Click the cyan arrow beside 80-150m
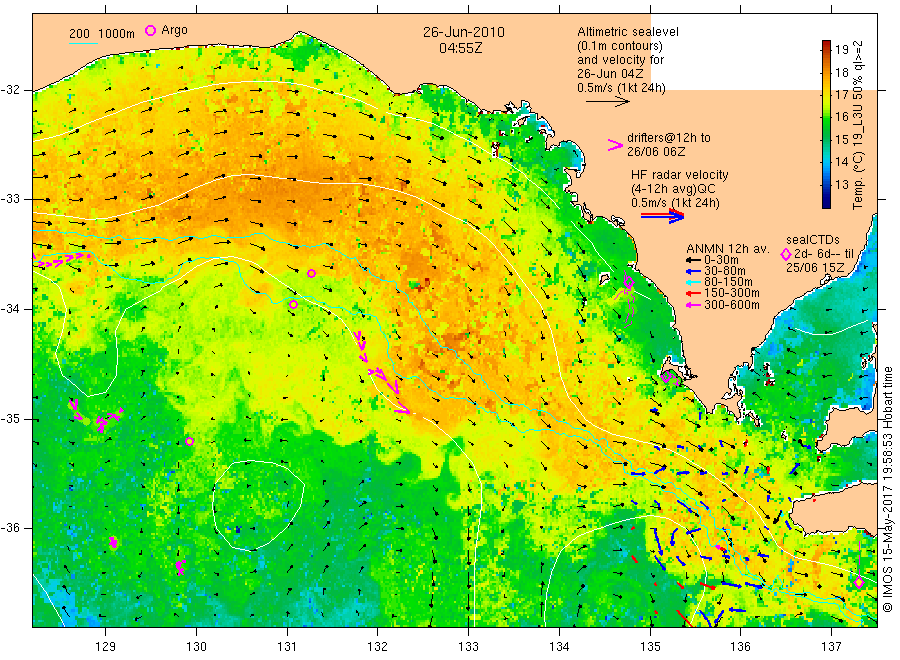900x660 pixels. (x=693, y=282)
